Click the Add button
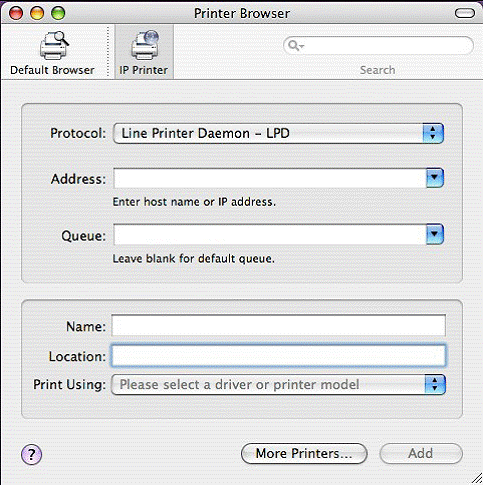 pyautogui.click(x=421, y=453)
